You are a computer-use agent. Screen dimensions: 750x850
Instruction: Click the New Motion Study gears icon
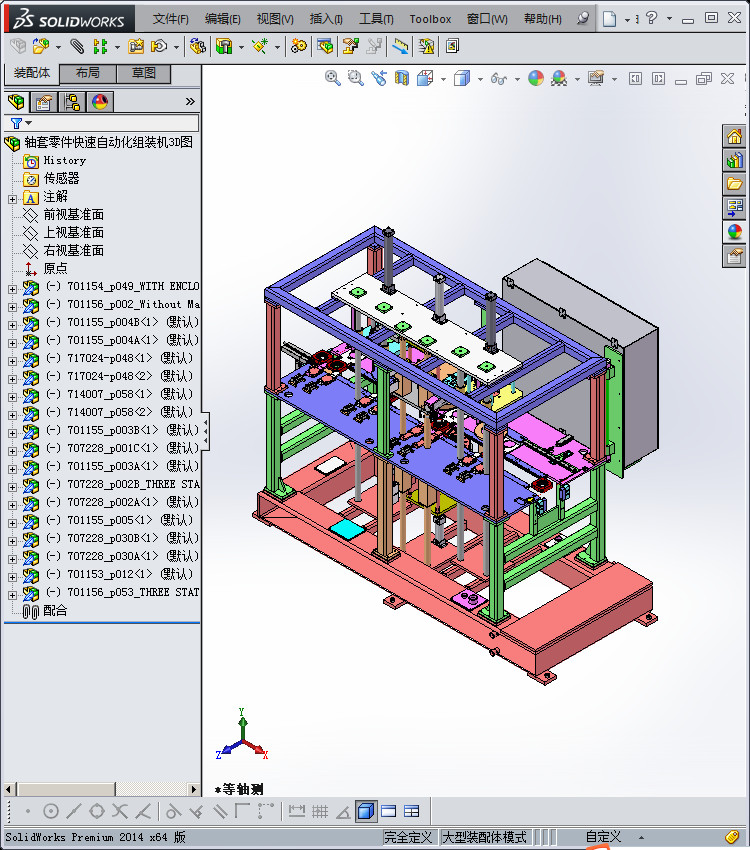(299, 47)
